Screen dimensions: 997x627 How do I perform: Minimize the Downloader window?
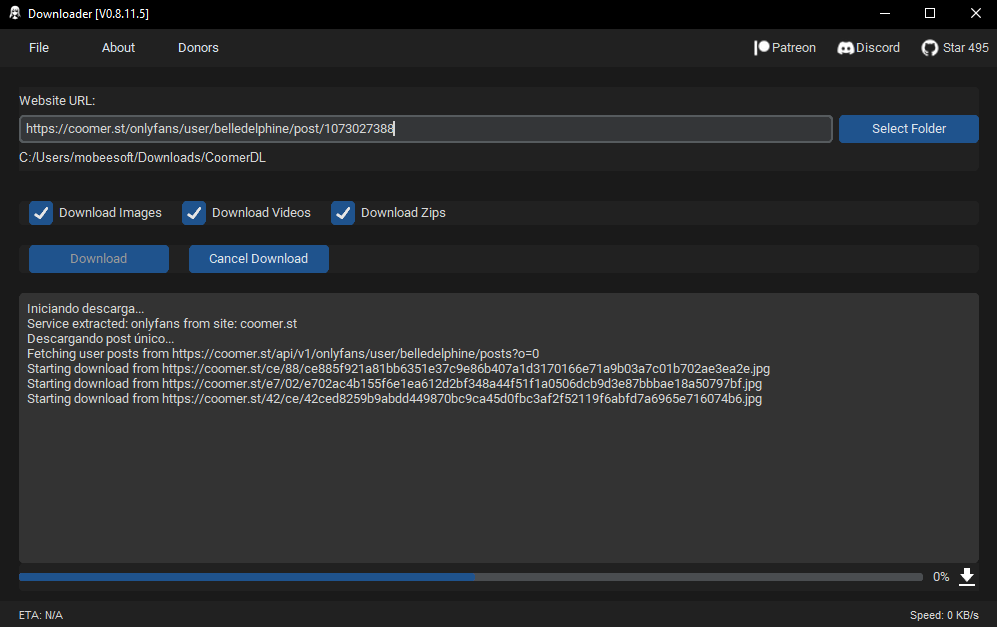(x=884, y=13)
